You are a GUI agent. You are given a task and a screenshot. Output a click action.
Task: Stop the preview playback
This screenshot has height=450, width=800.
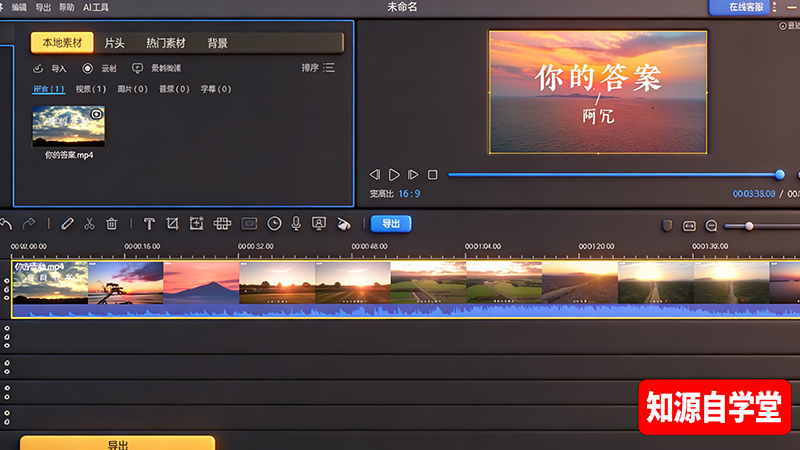click(x=433, y=174)
